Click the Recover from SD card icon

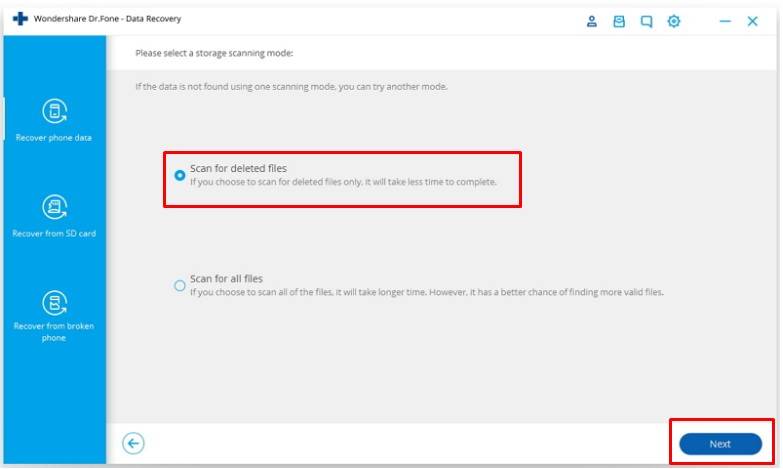[x=54, y=207]
